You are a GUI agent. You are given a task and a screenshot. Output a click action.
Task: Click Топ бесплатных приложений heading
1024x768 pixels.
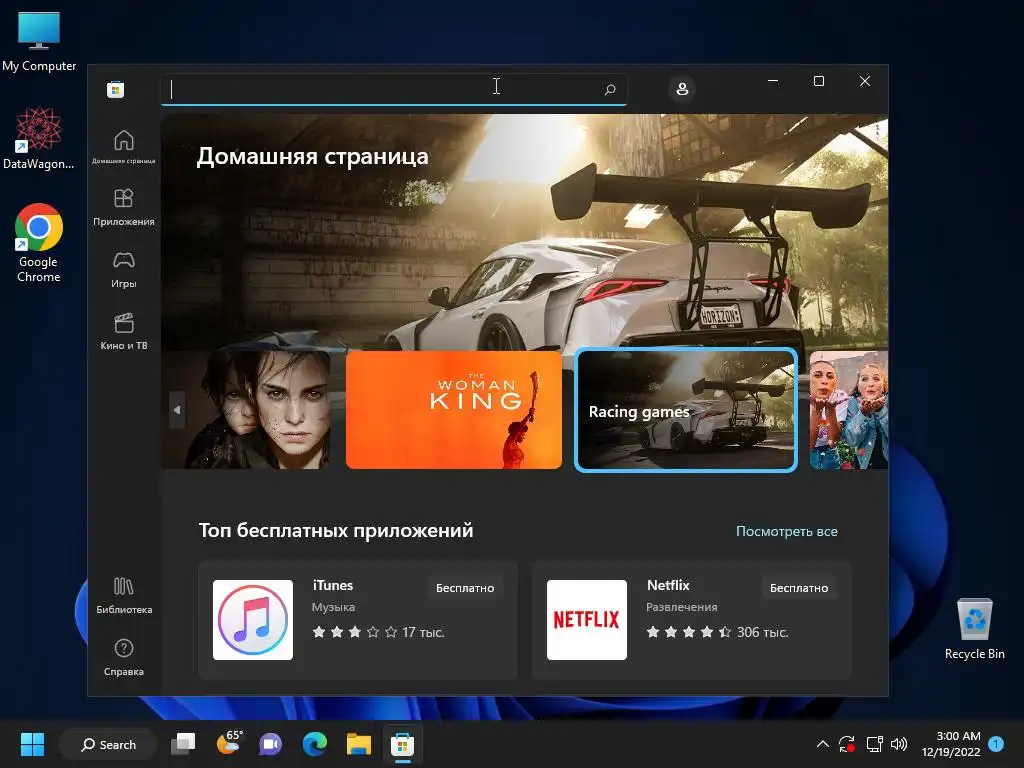point(336,530)
